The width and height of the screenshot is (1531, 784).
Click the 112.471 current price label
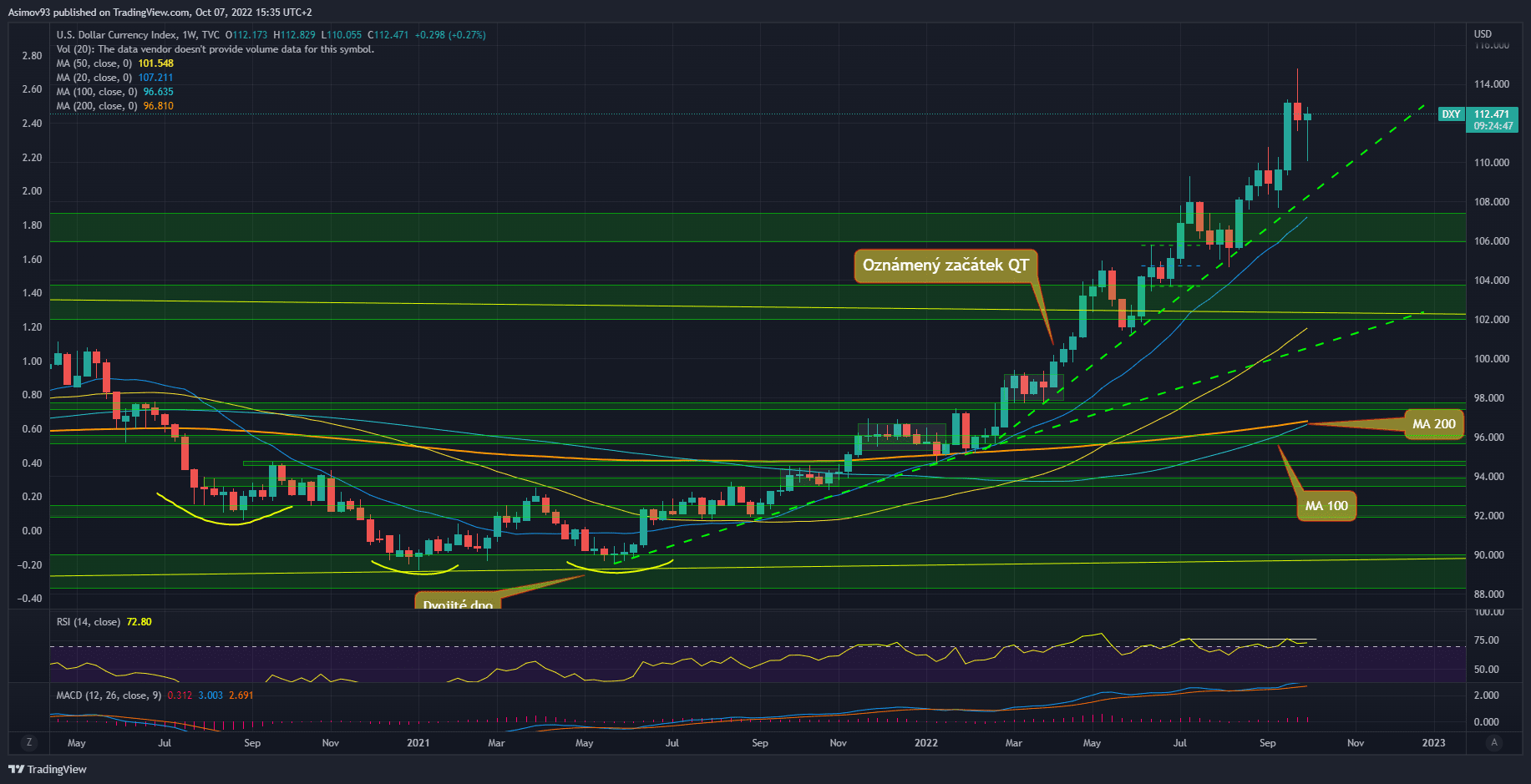[1491, 114]
